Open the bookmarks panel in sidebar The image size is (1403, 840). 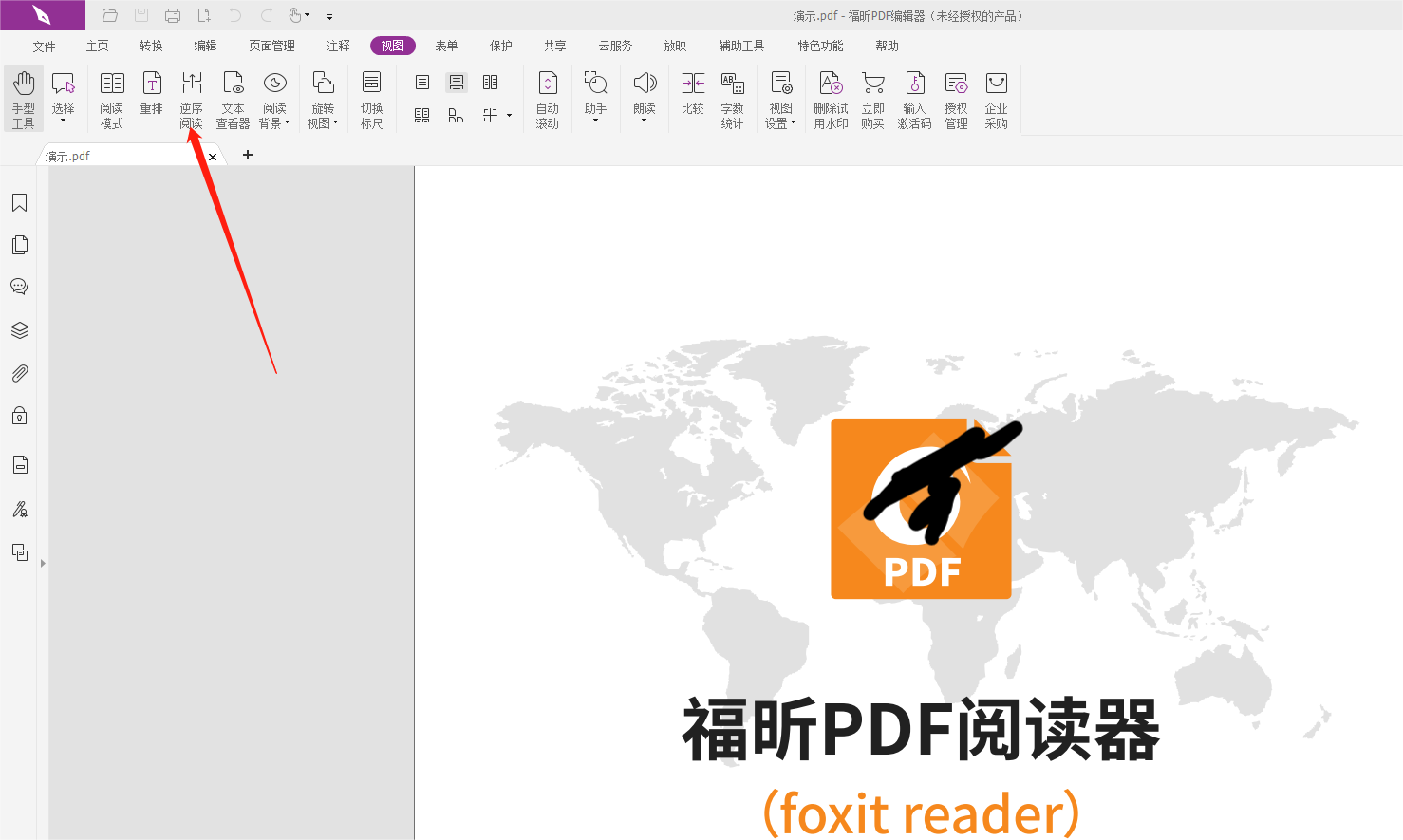coord(20,202)
